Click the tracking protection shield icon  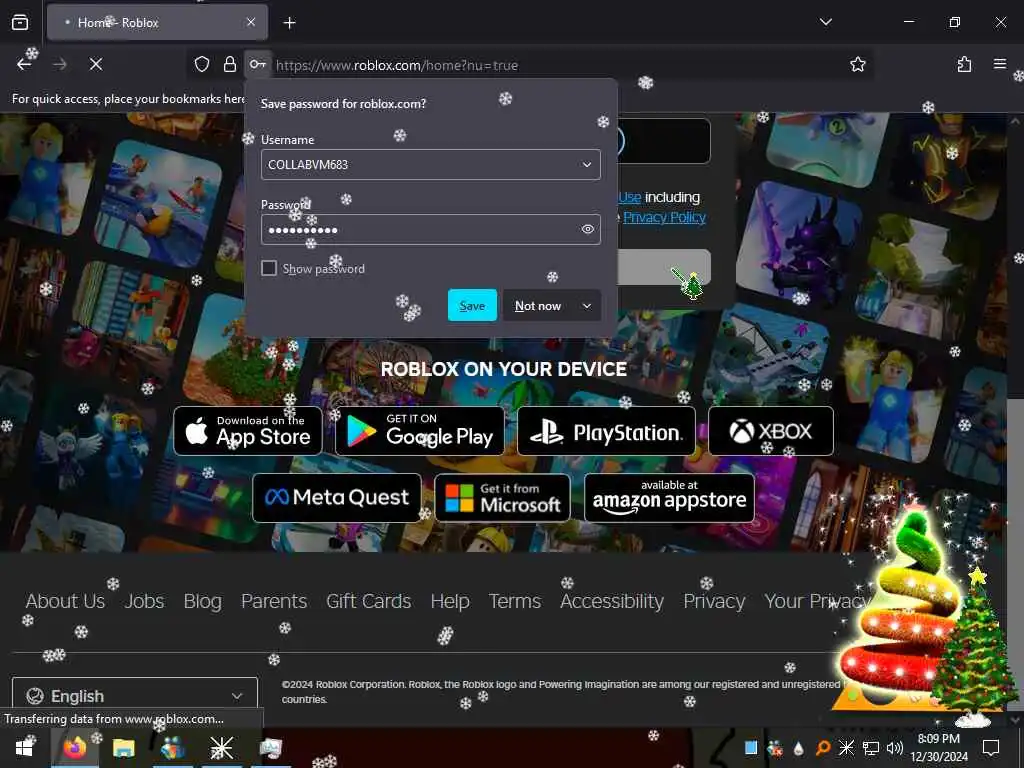pyautogui.click(x=202, y=64)
